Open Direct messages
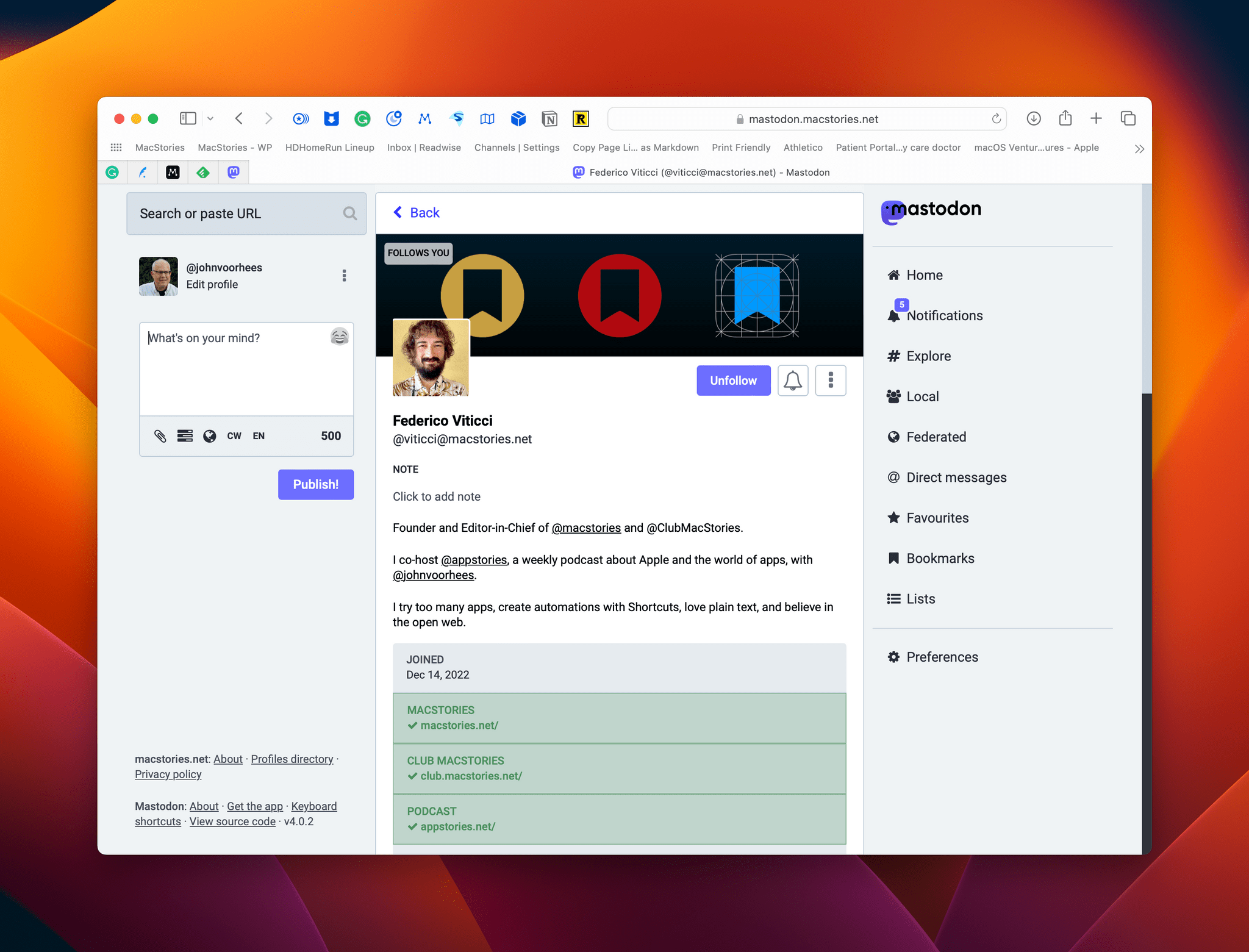The height and width of the screenshot is (952, 1249). click(x=947, y=478)
